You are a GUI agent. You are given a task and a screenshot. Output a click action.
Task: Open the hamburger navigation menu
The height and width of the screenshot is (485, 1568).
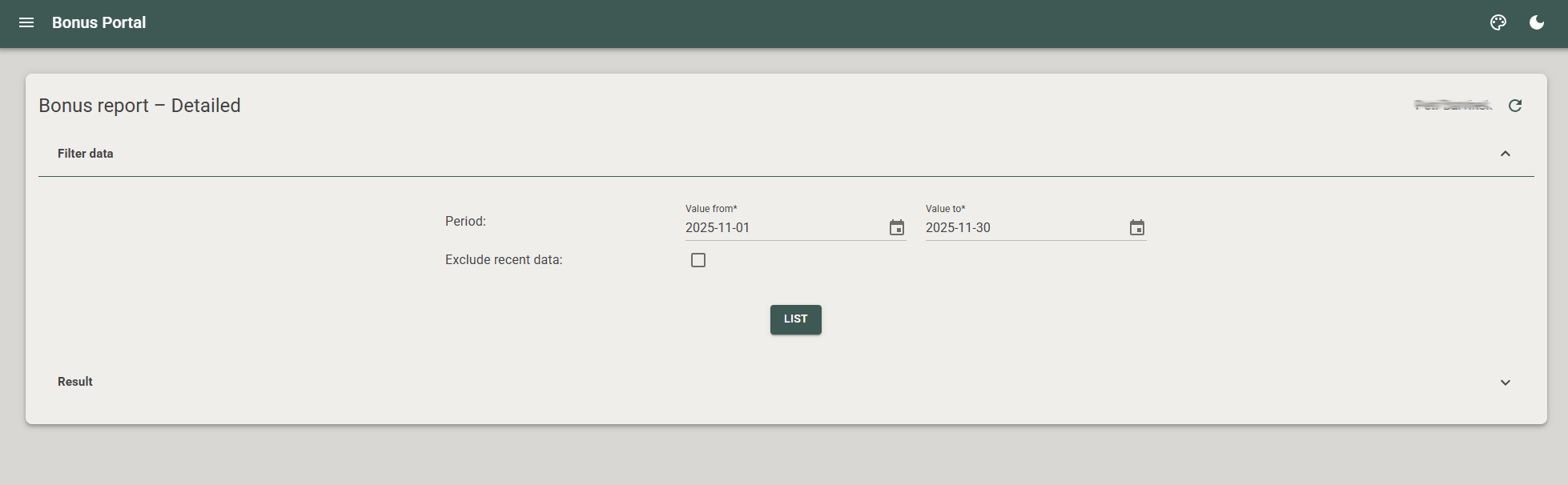[26, 22]
